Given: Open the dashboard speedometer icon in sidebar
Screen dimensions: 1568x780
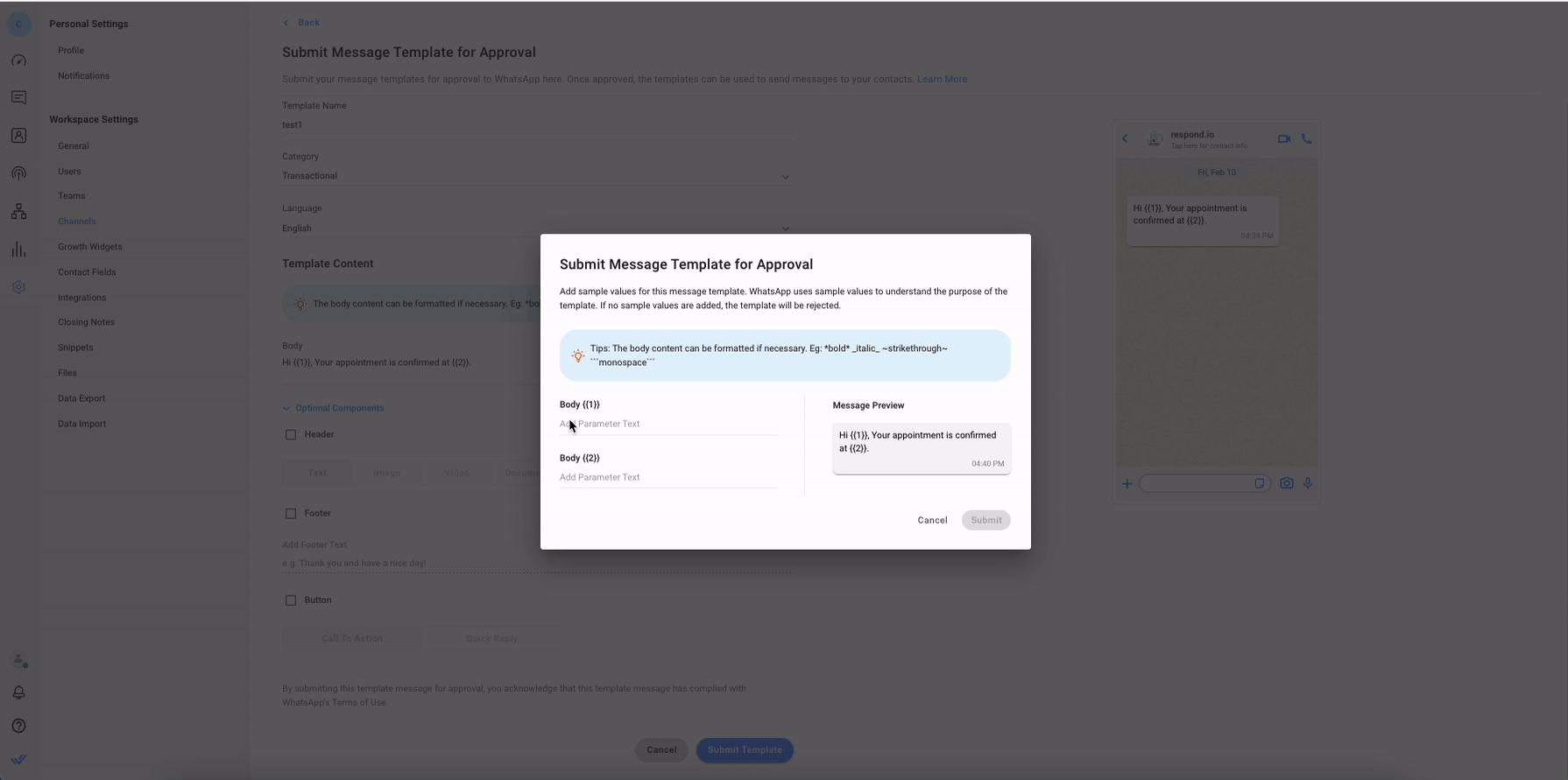Looking at the screenshot, I should (x=18, y=61).
